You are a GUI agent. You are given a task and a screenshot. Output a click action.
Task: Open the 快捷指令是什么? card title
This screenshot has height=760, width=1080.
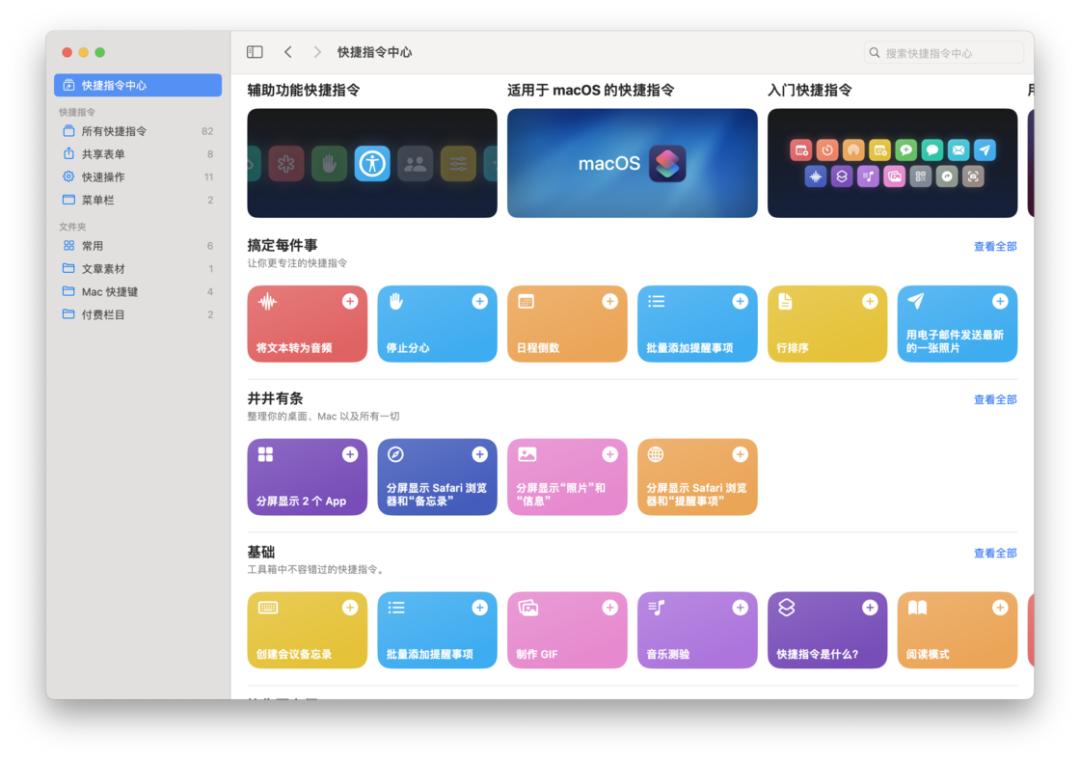point(818,655)
